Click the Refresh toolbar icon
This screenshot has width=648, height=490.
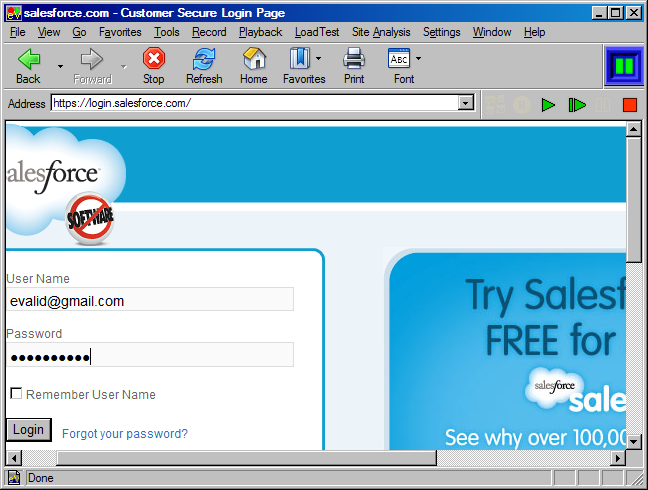point(204,59)
